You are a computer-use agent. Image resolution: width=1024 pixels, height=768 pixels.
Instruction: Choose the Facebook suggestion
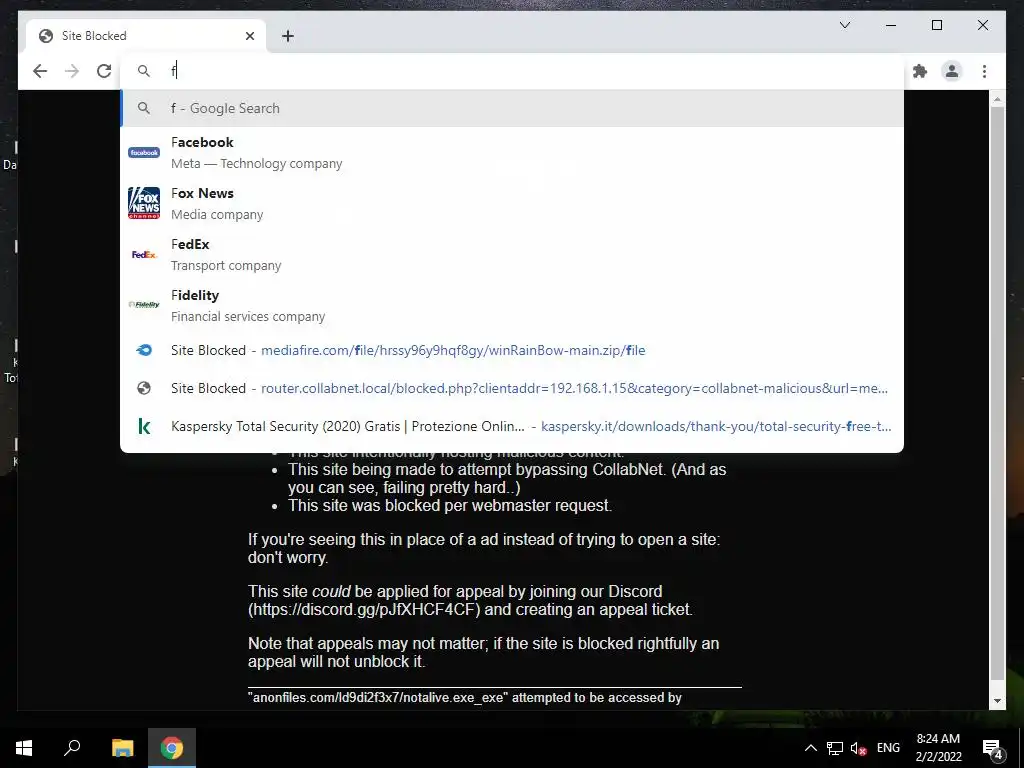pyautogui.click(x=512, y=152)
